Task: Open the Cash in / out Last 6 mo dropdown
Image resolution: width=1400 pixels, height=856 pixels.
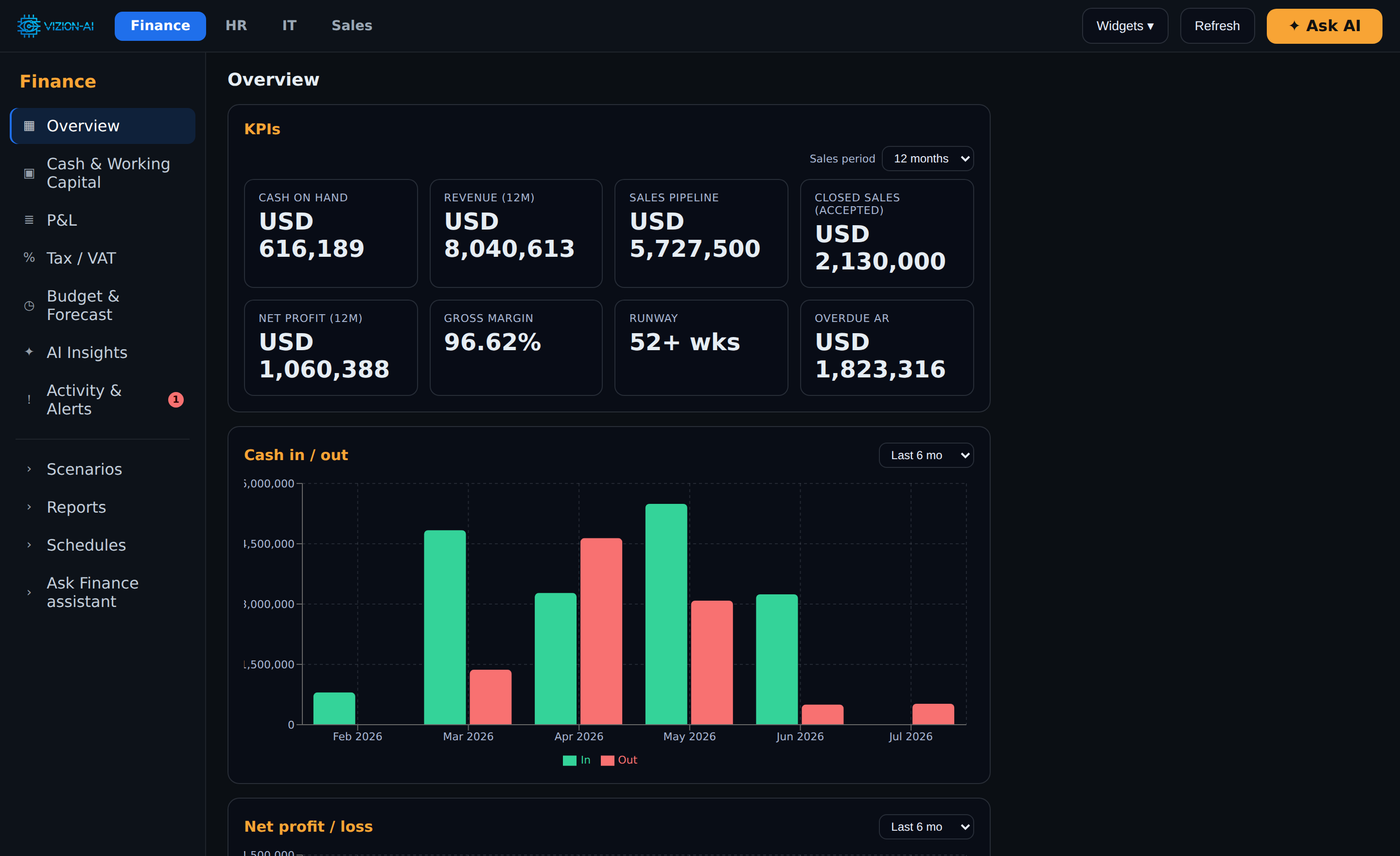Action: pos(926,455)
